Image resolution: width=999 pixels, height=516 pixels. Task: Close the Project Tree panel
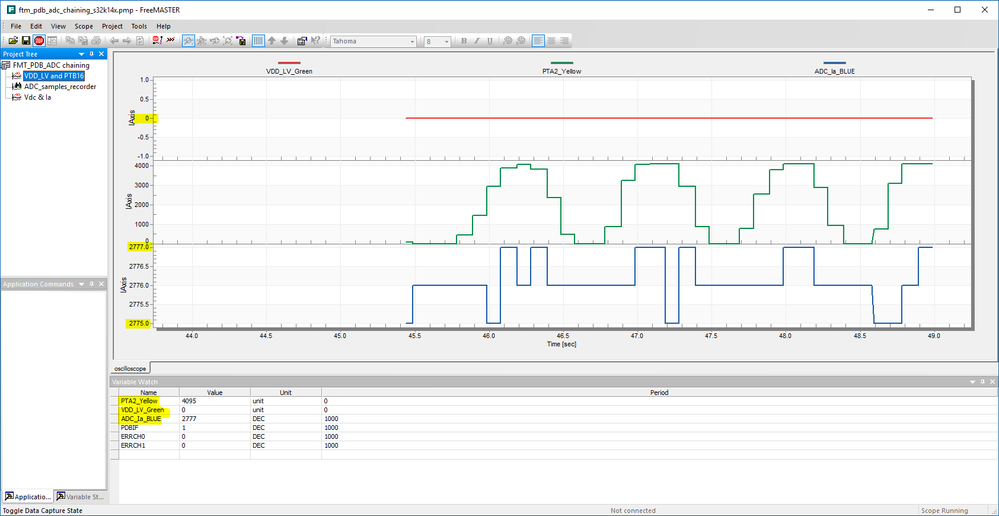pos(101,54)
